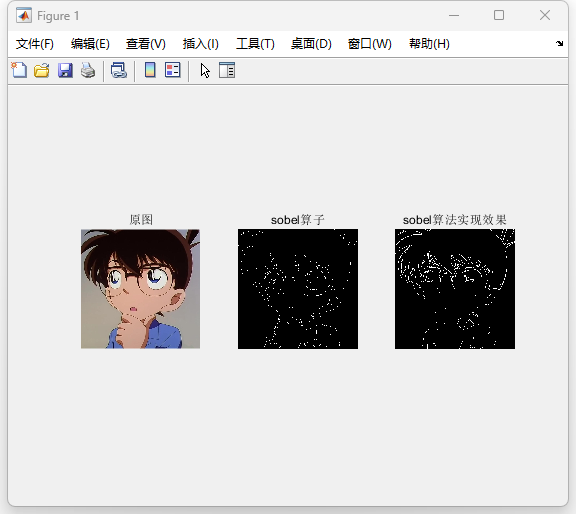576x514 pixels.
Task: Open the 文件(F) menu
Action: (35, 44)
